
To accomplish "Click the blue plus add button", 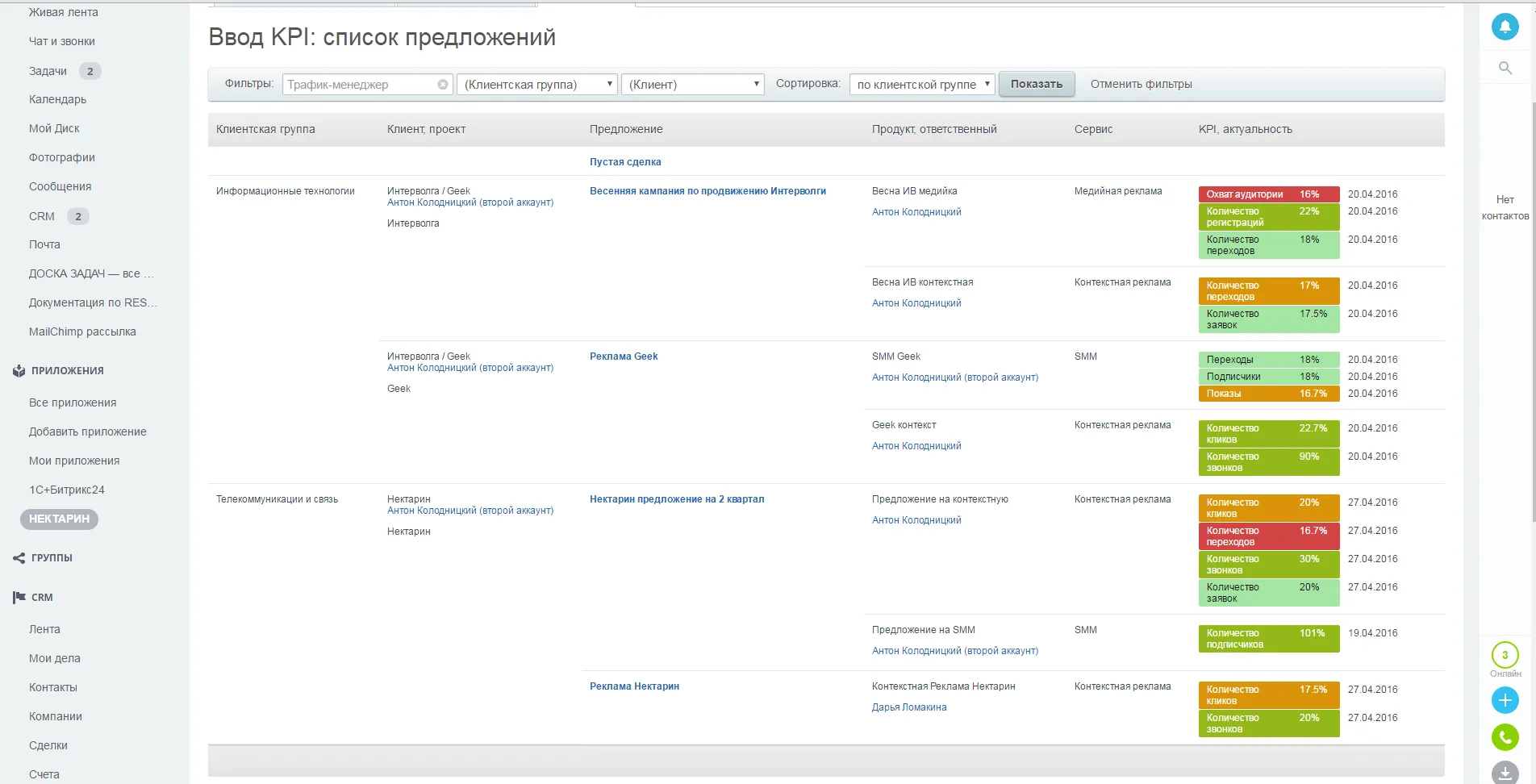I will point(1505,700).
